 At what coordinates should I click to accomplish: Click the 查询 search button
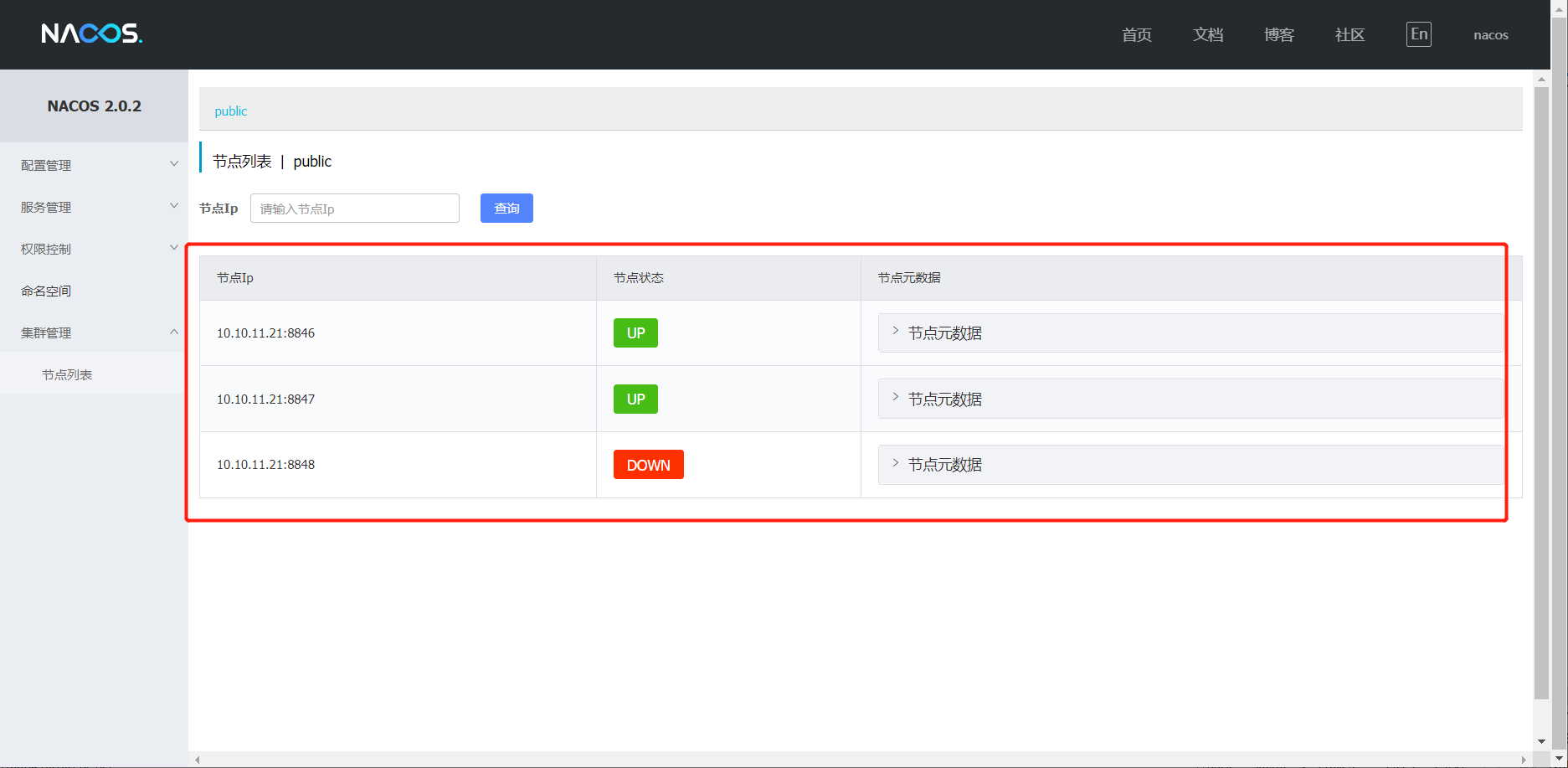[506, 209]
